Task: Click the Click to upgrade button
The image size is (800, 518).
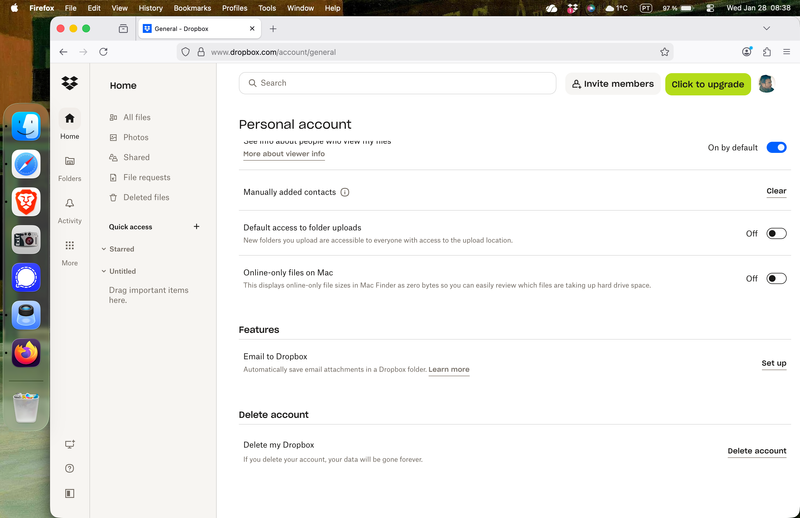Action: tap(707, 84)
